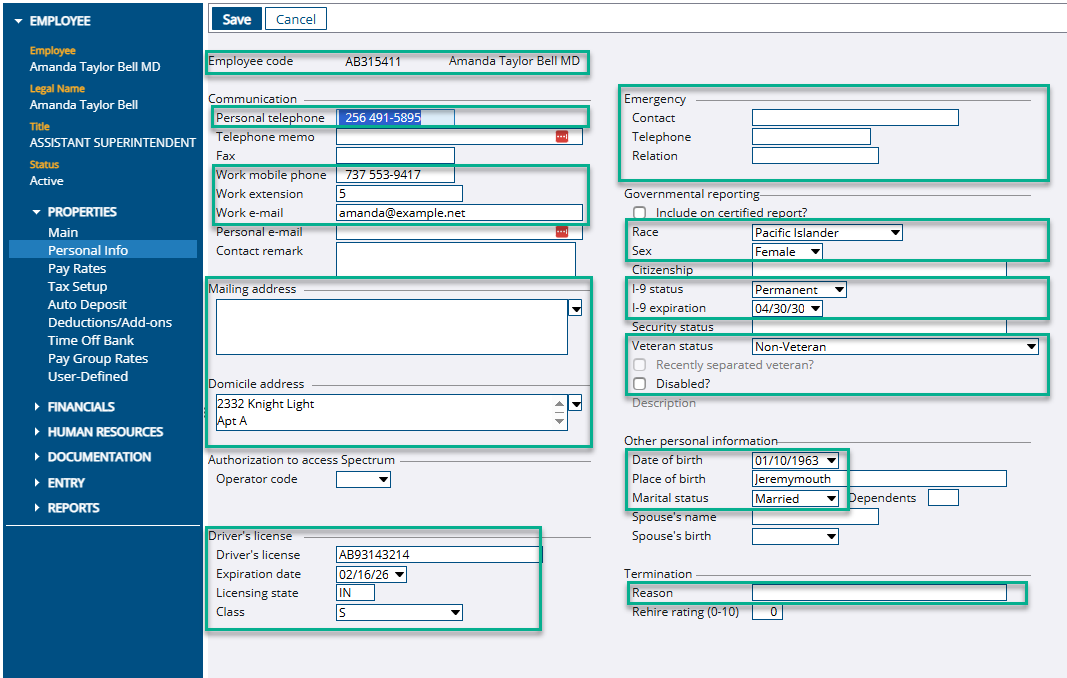Expand the ENTRY section
1067x678 pixels.
click(37, 483)
